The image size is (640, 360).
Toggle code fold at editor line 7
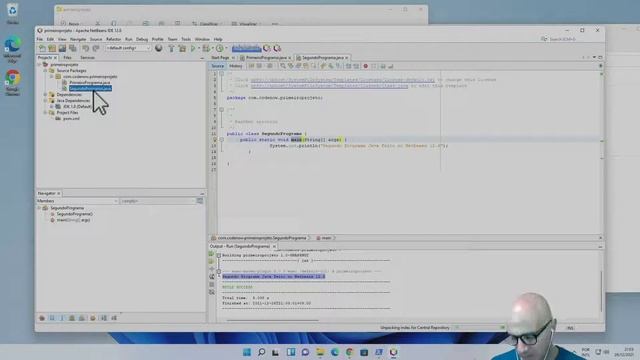click(222, 109)
